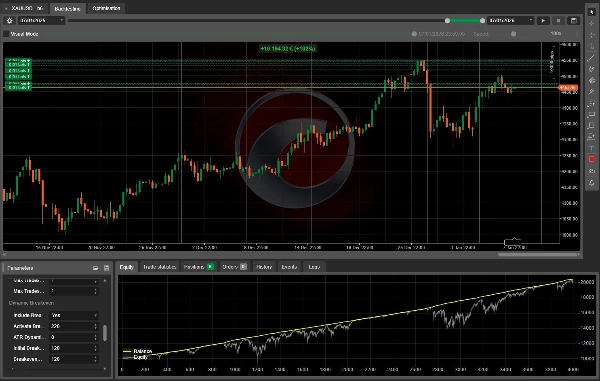Image resolution: width=600 pixels, height=381 pixels.
Task: Switch to the Optimization tab
Action: pyautogui.click(x=106, y=8)
